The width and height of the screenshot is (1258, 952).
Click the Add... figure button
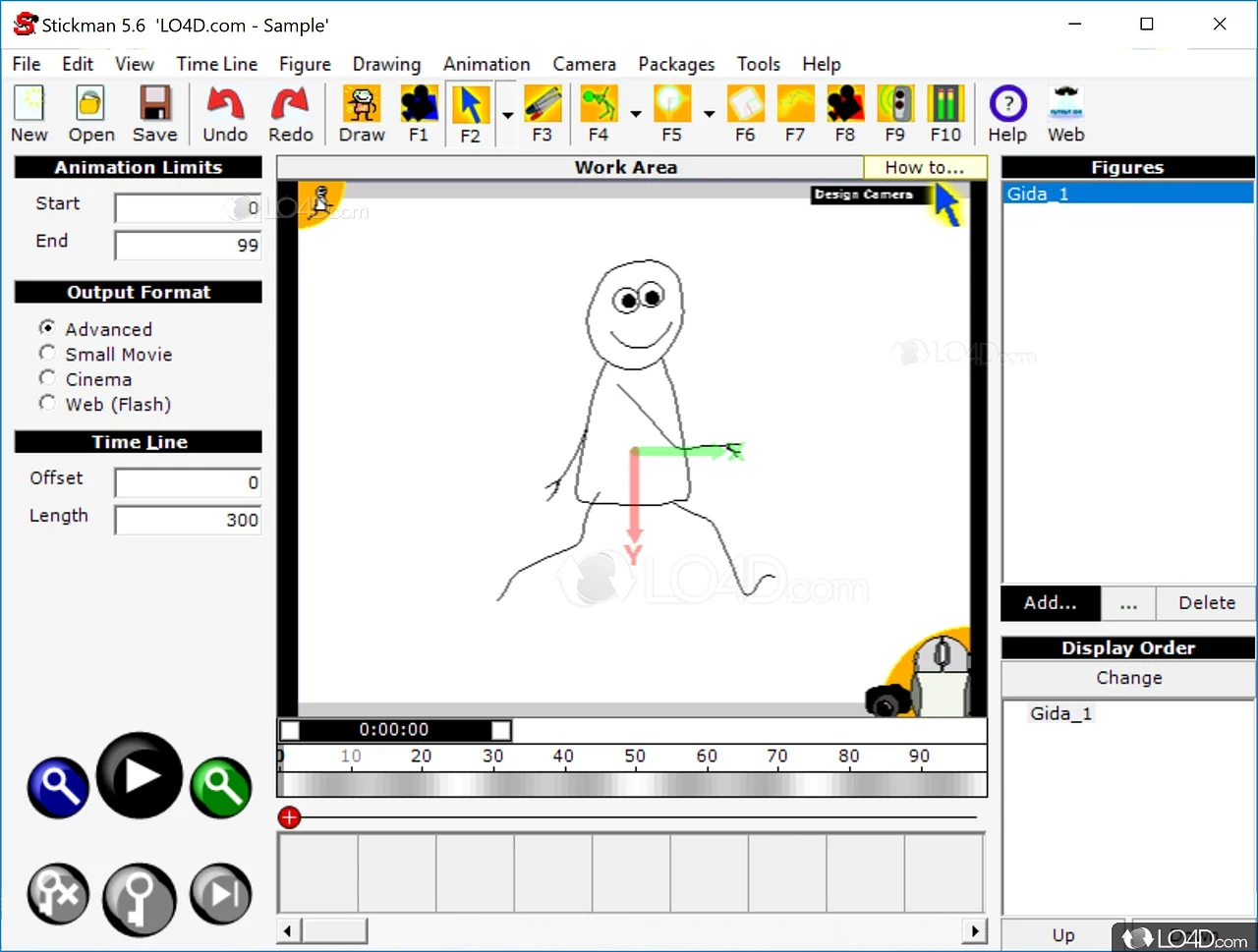(1050, 603)
